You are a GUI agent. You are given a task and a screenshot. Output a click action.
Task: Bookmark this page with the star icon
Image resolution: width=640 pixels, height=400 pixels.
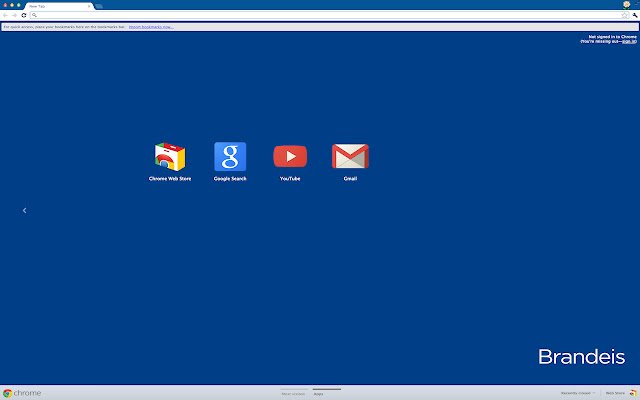(624, 15)
